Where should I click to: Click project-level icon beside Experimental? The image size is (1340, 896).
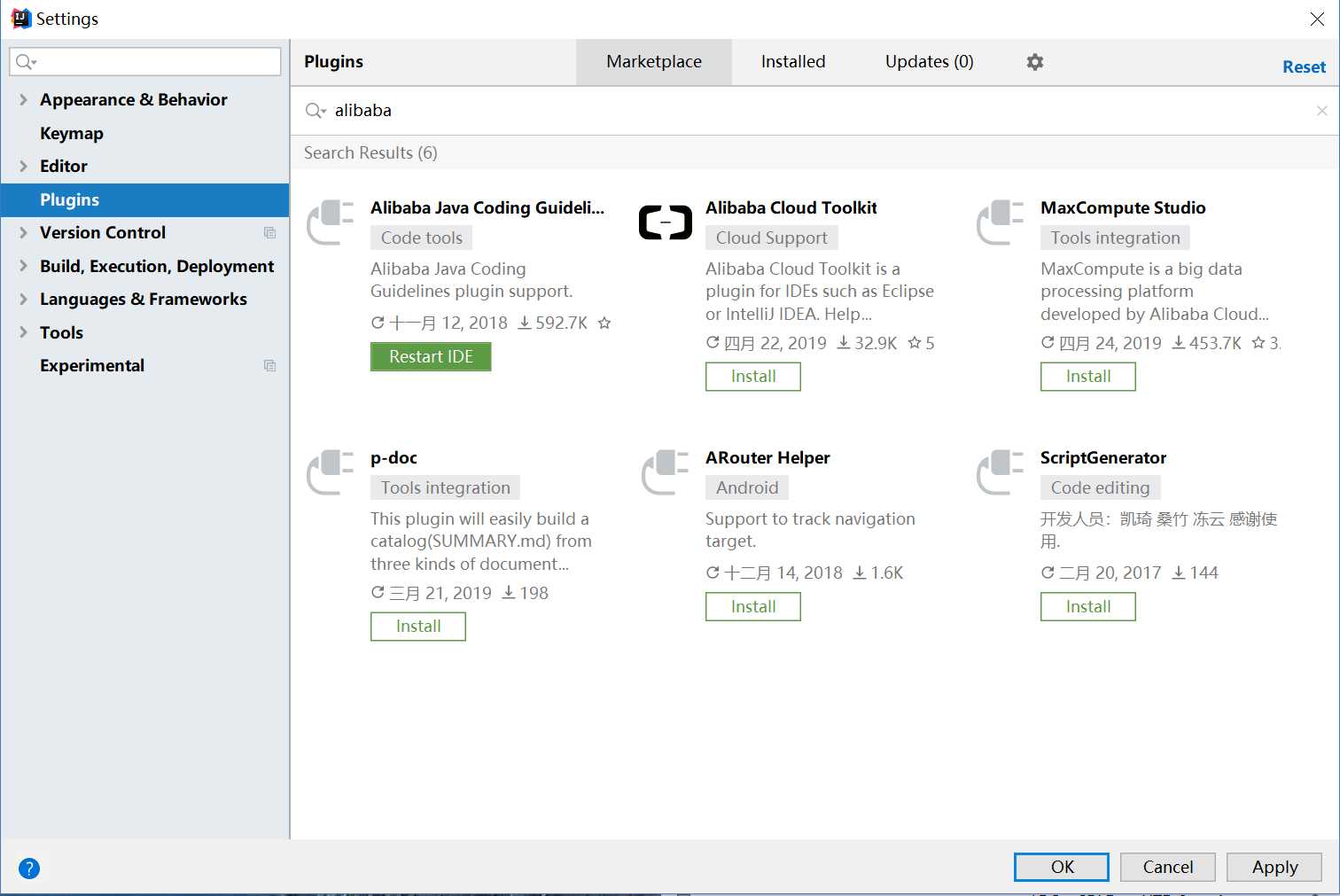(x=270, y=366)
